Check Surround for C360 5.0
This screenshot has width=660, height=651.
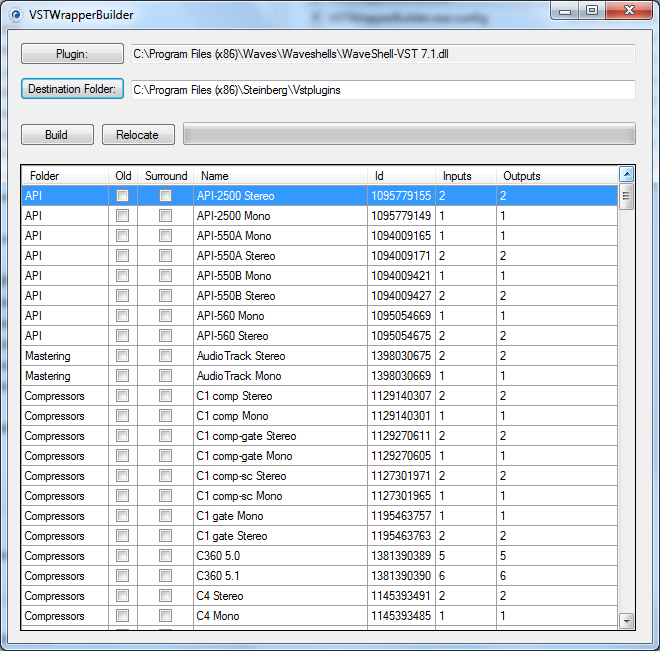click(165, 555)
